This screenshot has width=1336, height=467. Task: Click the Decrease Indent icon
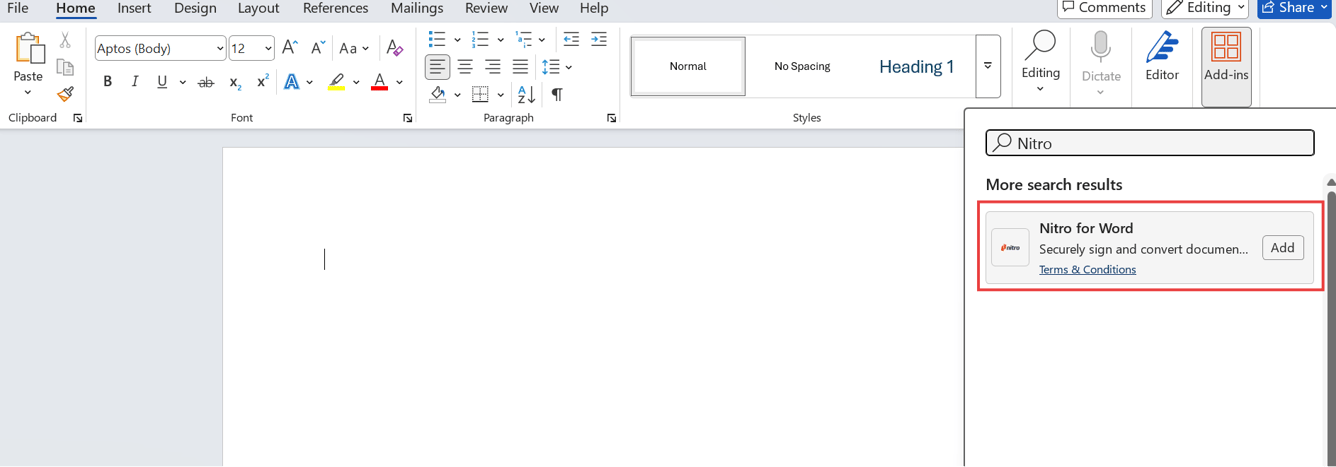(x=571, y=39)
